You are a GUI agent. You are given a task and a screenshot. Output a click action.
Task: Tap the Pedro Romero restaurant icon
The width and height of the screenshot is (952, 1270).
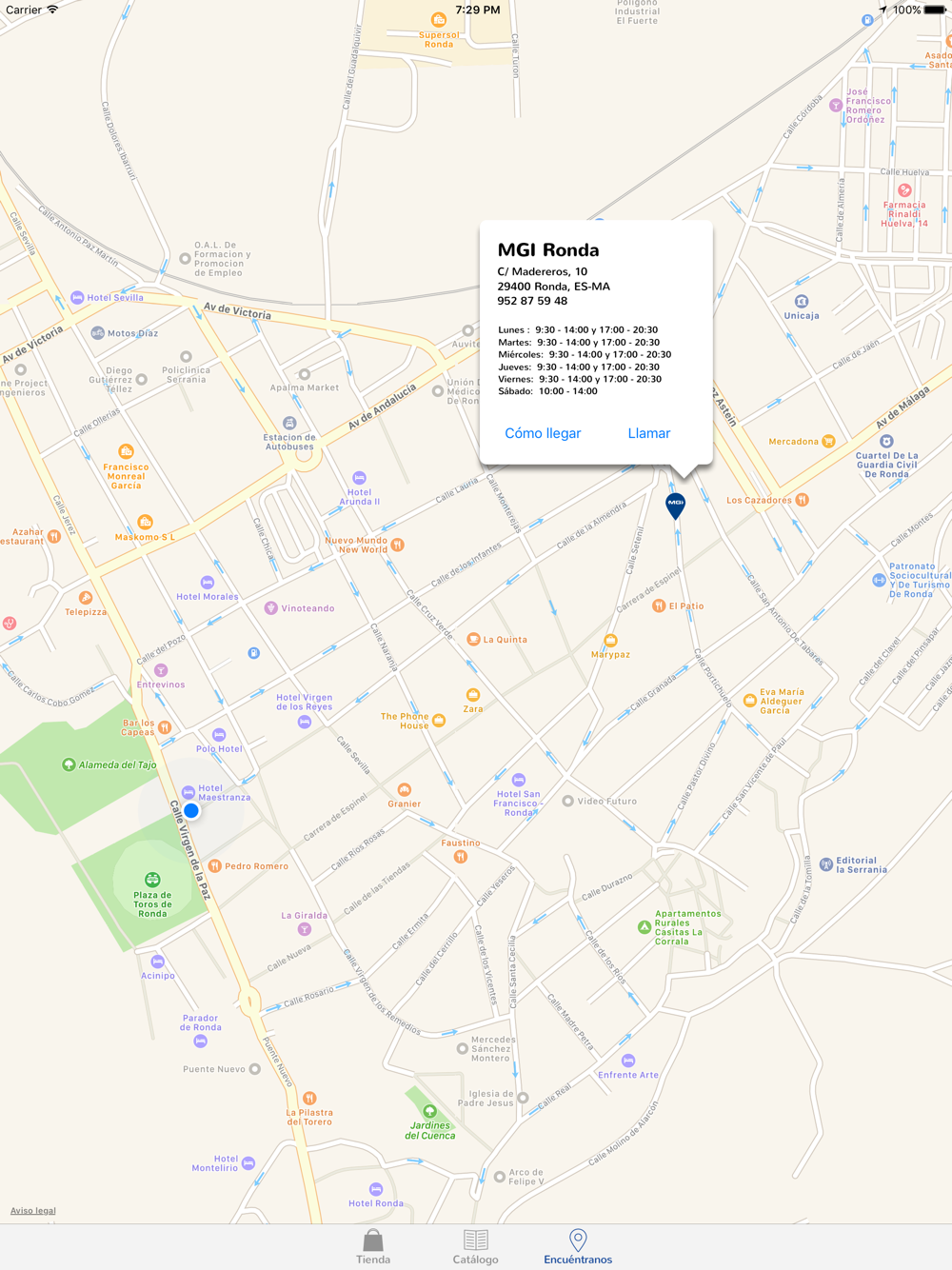[215, 866]
